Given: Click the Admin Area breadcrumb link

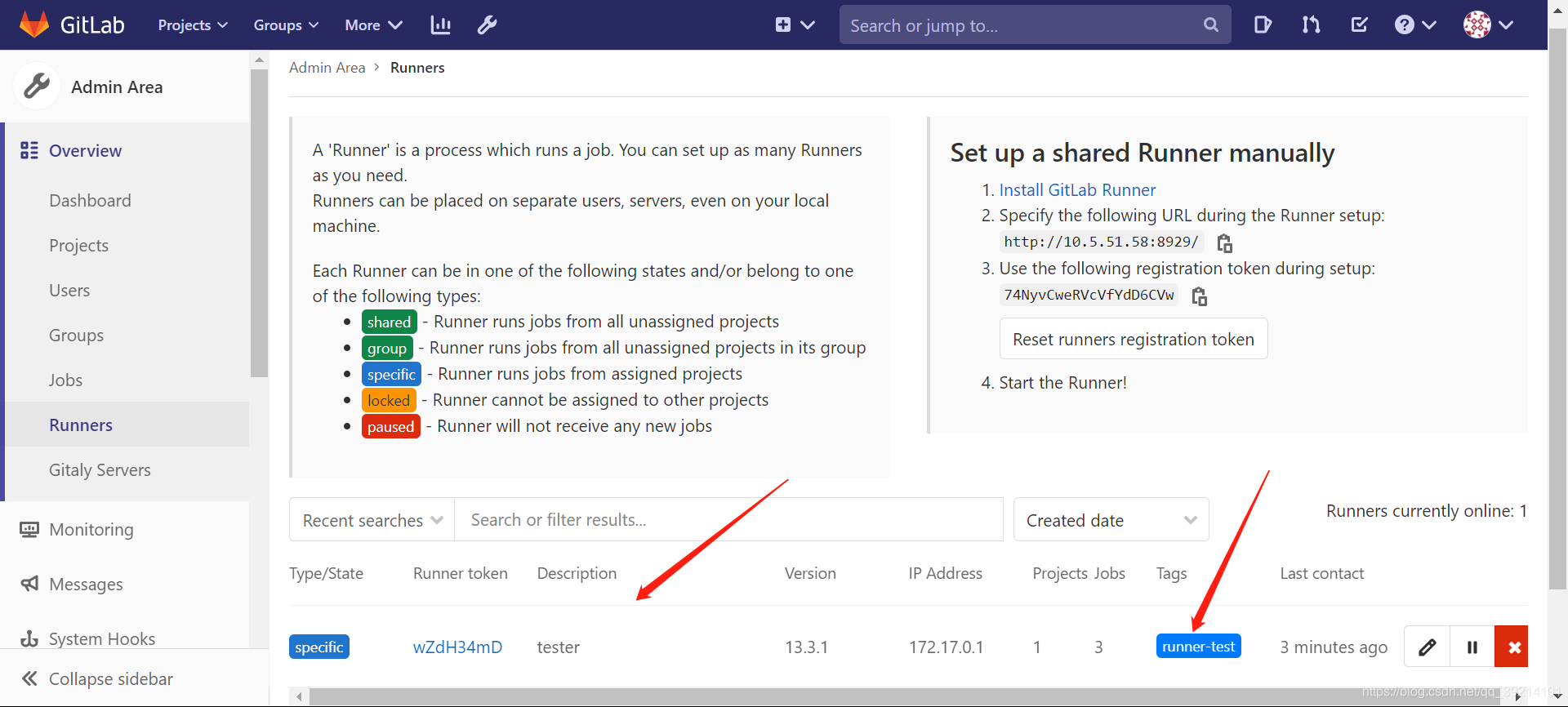Looking at the screenshot, I should tap(327, 68).
